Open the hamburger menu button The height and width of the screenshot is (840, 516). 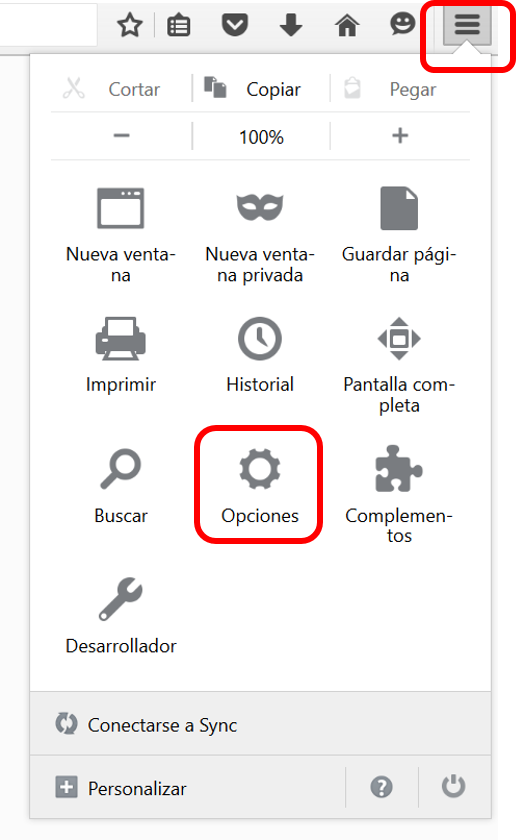(x=467, y=26)
